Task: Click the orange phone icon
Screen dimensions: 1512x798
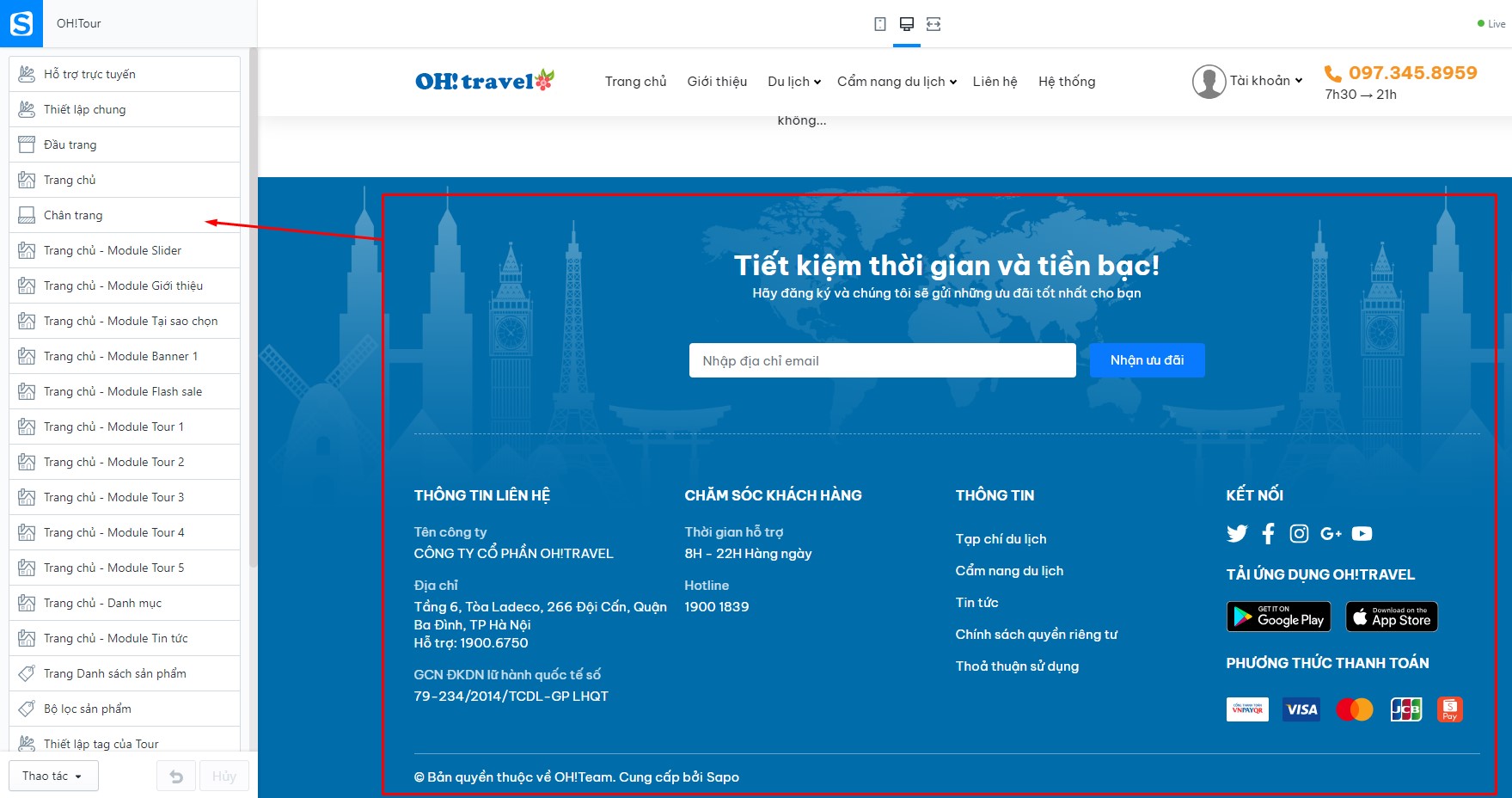Action: pos(1333,73)
